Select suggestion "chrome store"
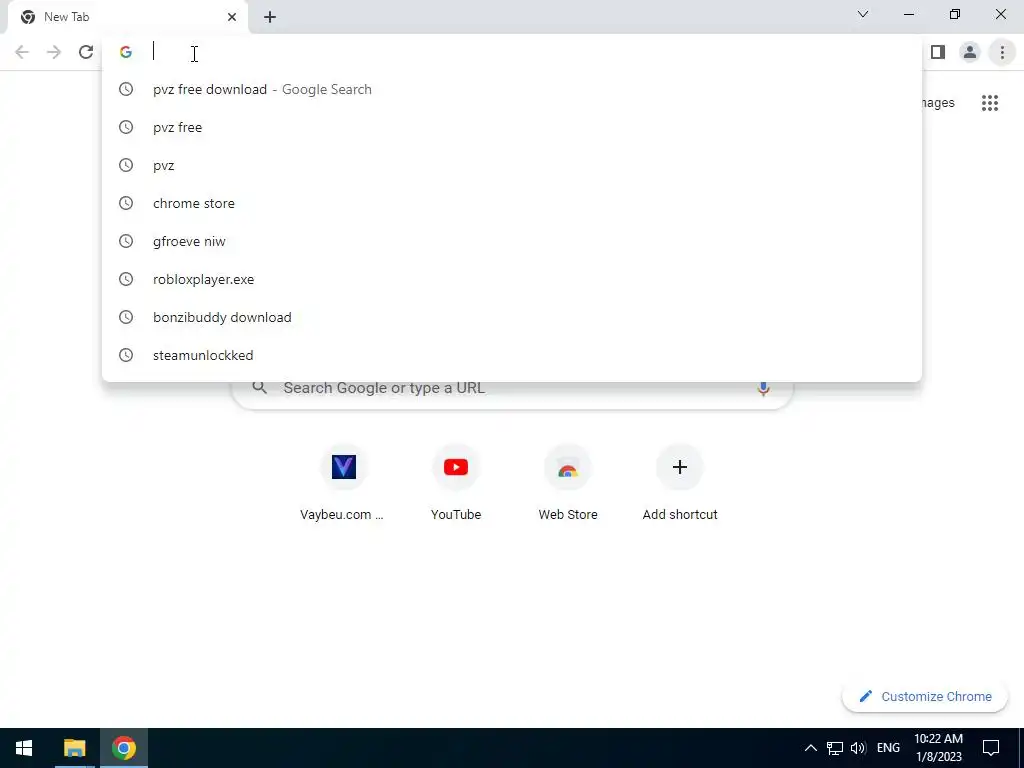This screenshot has width=1024, height=768. (x=512, y=203)
